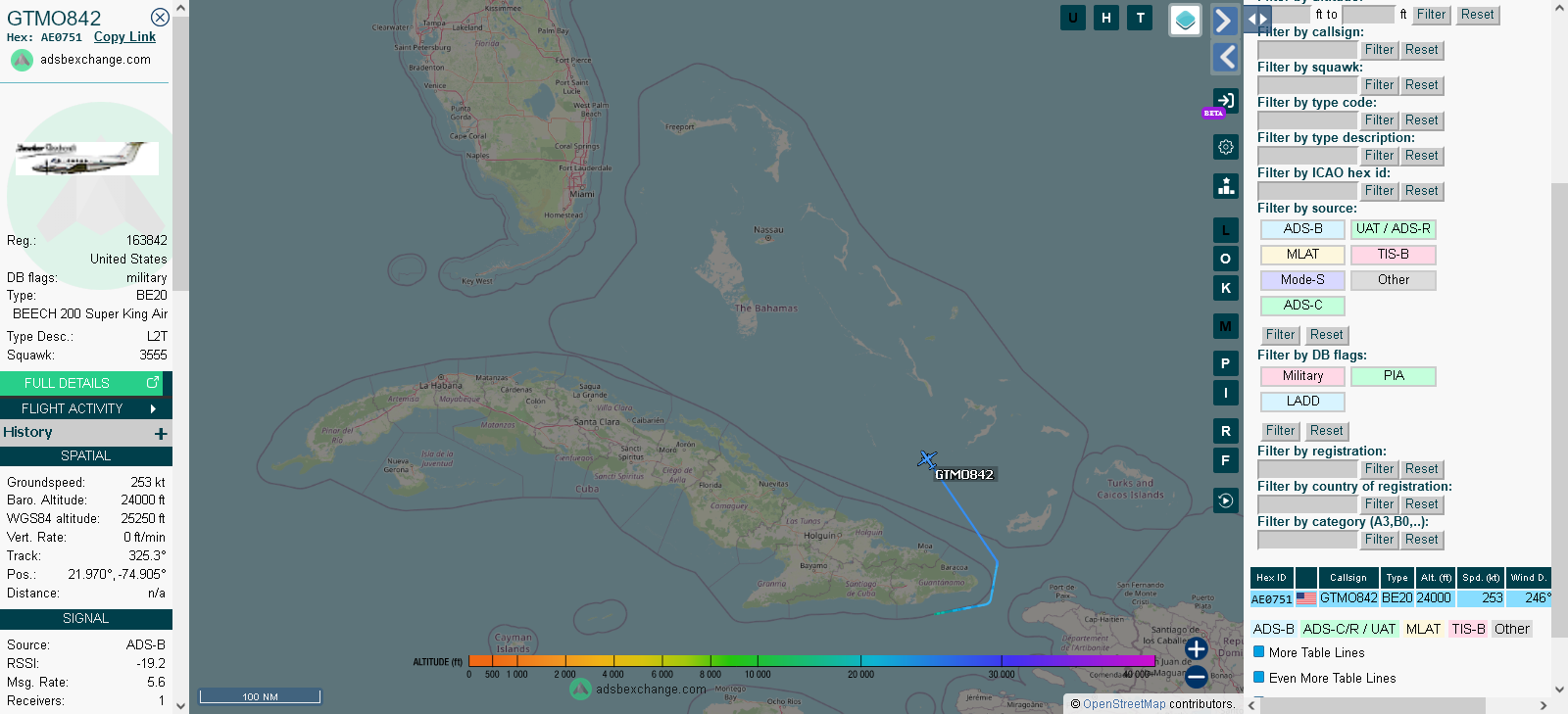Image resolution: width=1568 pixels, height=714 pixels.
Task: Toggle the R map button
Action: (1225, 431)
